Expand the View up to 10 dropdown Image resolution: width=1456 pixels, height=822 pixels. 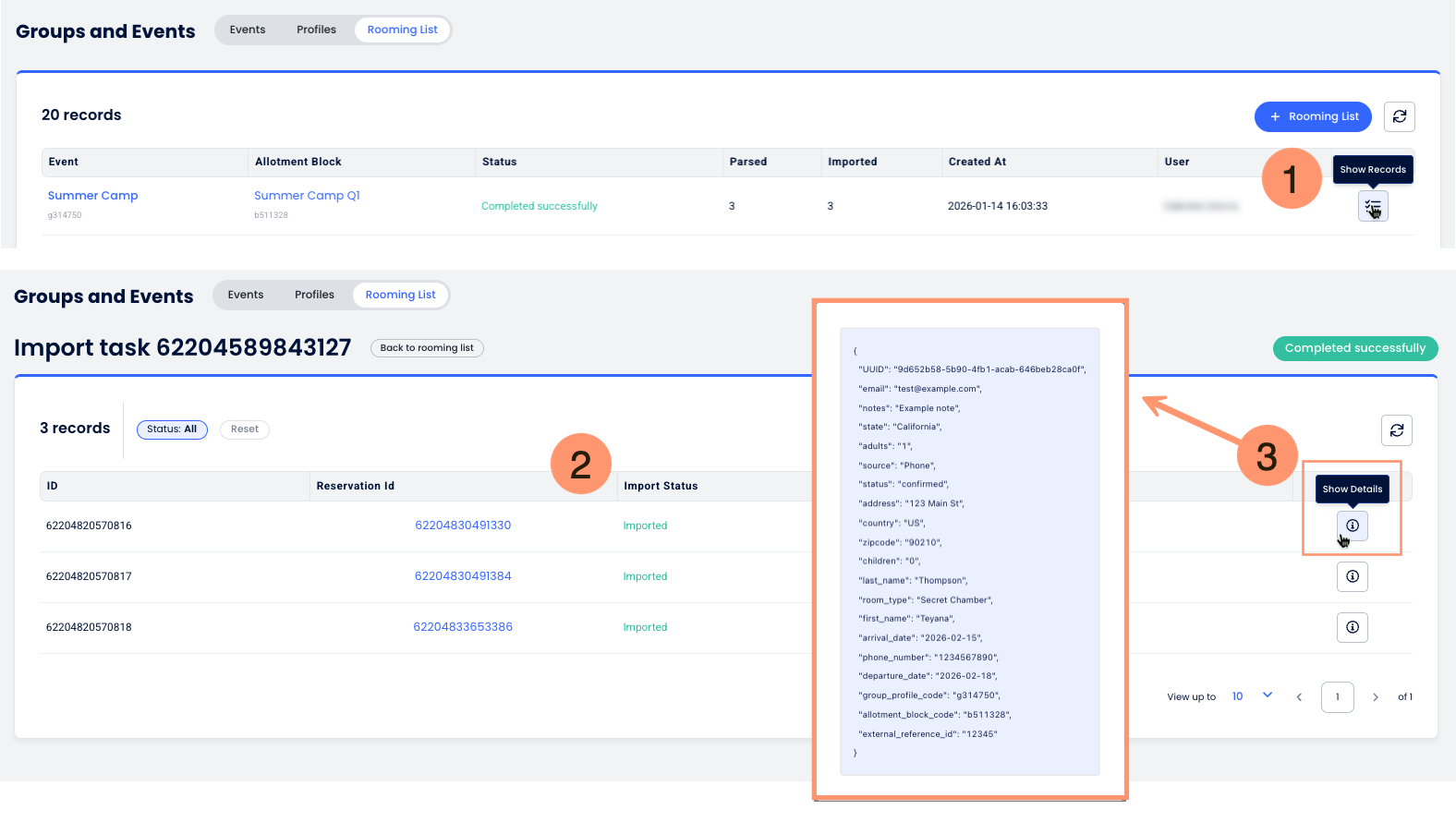(1267, 695)
